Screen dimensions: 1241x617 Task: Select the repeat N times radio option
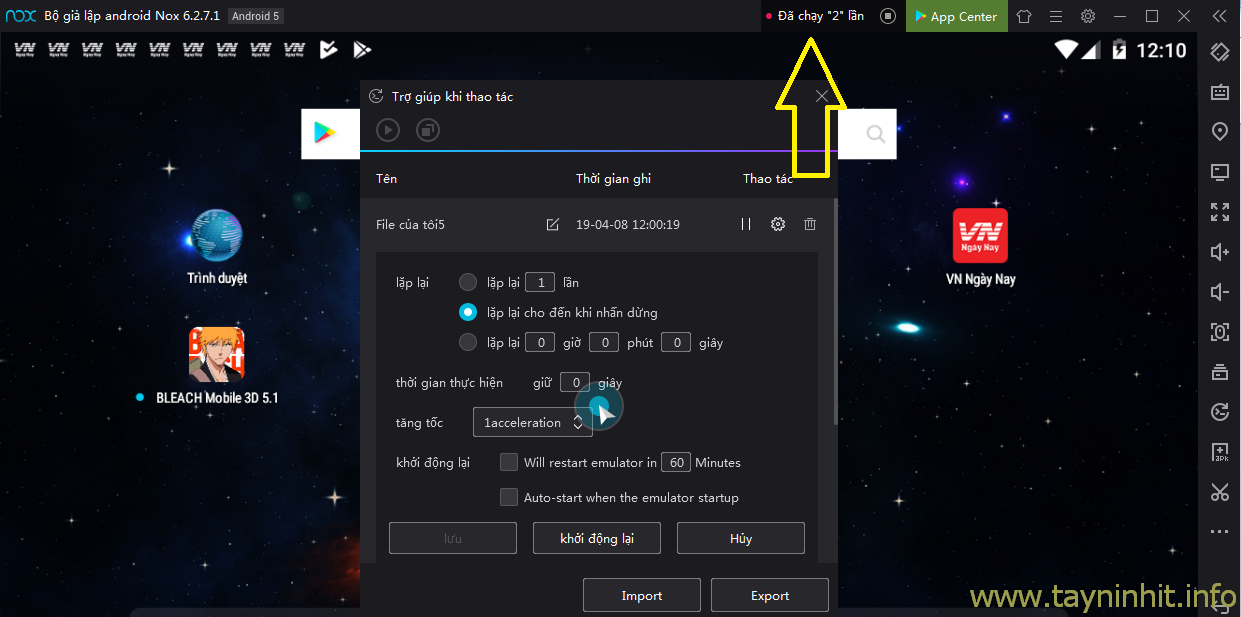[x=467, y=283]
